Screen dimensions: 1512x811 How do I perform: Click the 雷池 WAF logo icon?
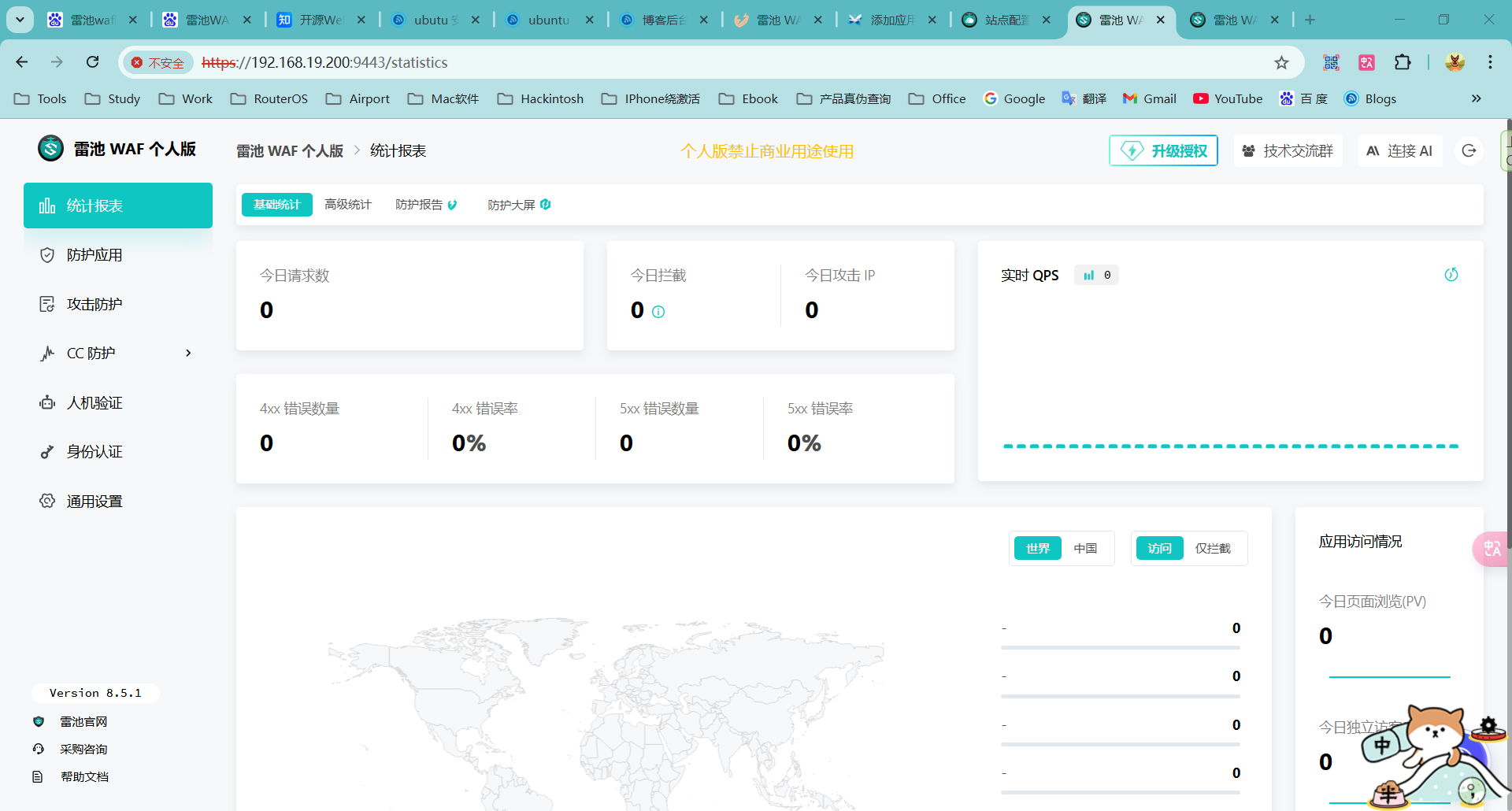pyautogui.click(x=51, y=148)
